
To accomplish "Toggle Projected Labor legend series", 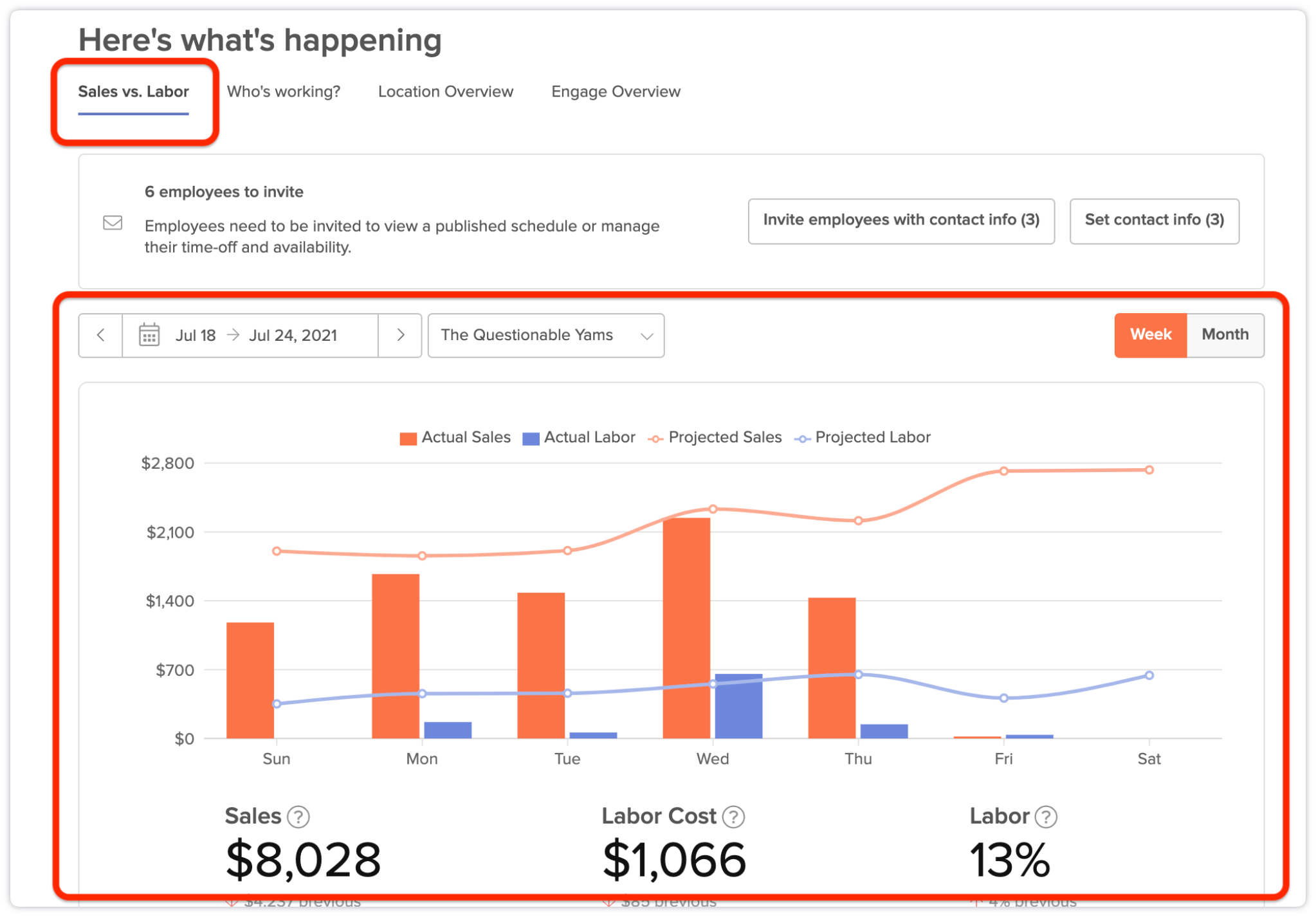I will (x=802, y=439).
